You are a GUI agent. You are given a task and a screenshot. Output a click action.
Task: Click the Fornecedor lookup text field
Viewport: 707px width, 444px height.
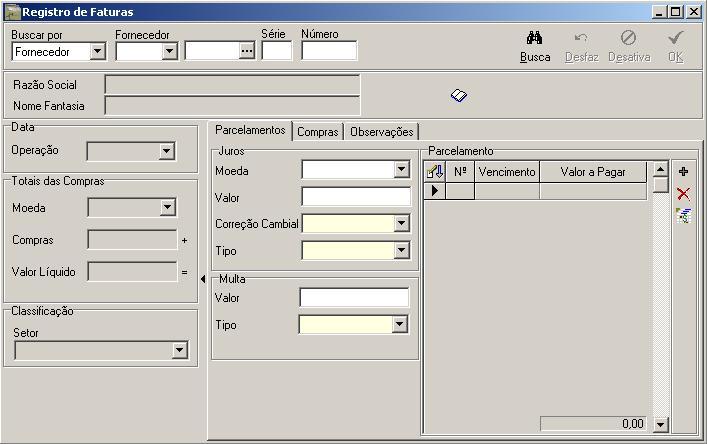pos(212,51)
